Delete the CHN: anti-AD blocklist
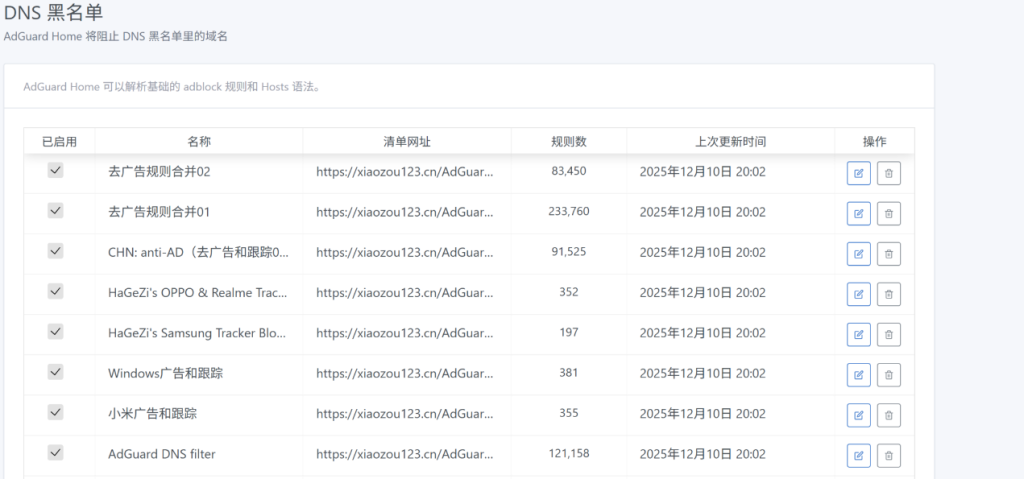 tap(889, 254)
